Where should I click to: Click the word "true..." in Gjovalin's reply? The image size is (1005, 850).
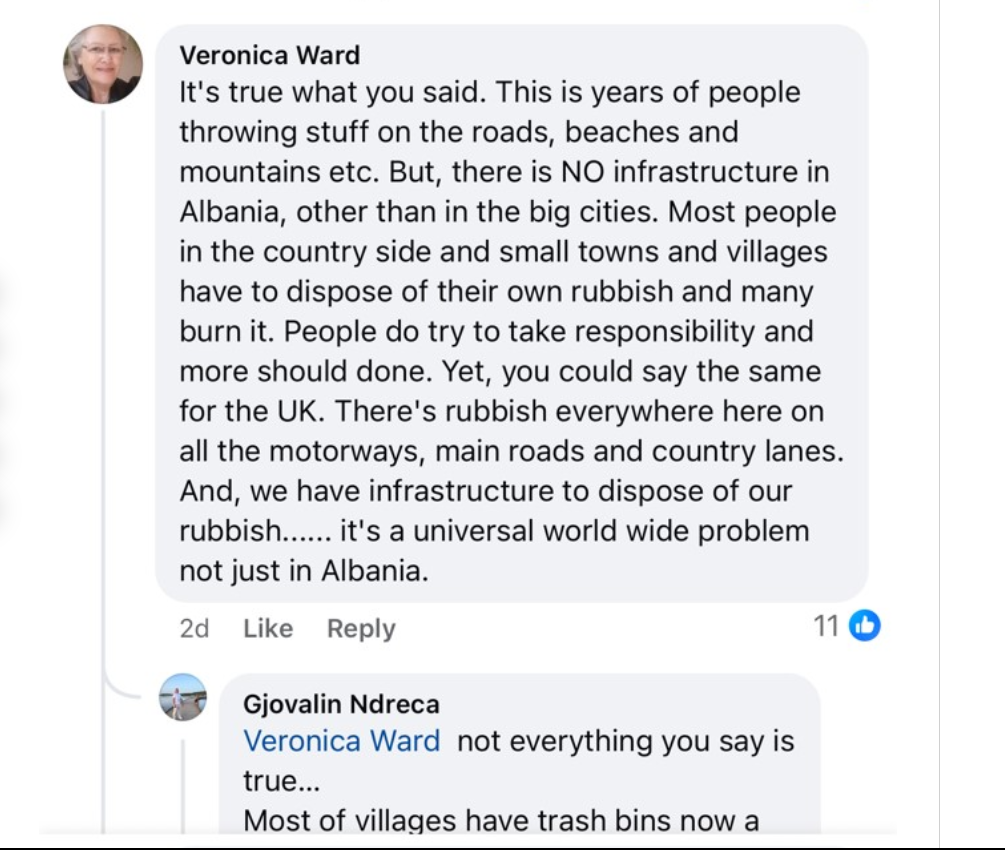(279, 781)
